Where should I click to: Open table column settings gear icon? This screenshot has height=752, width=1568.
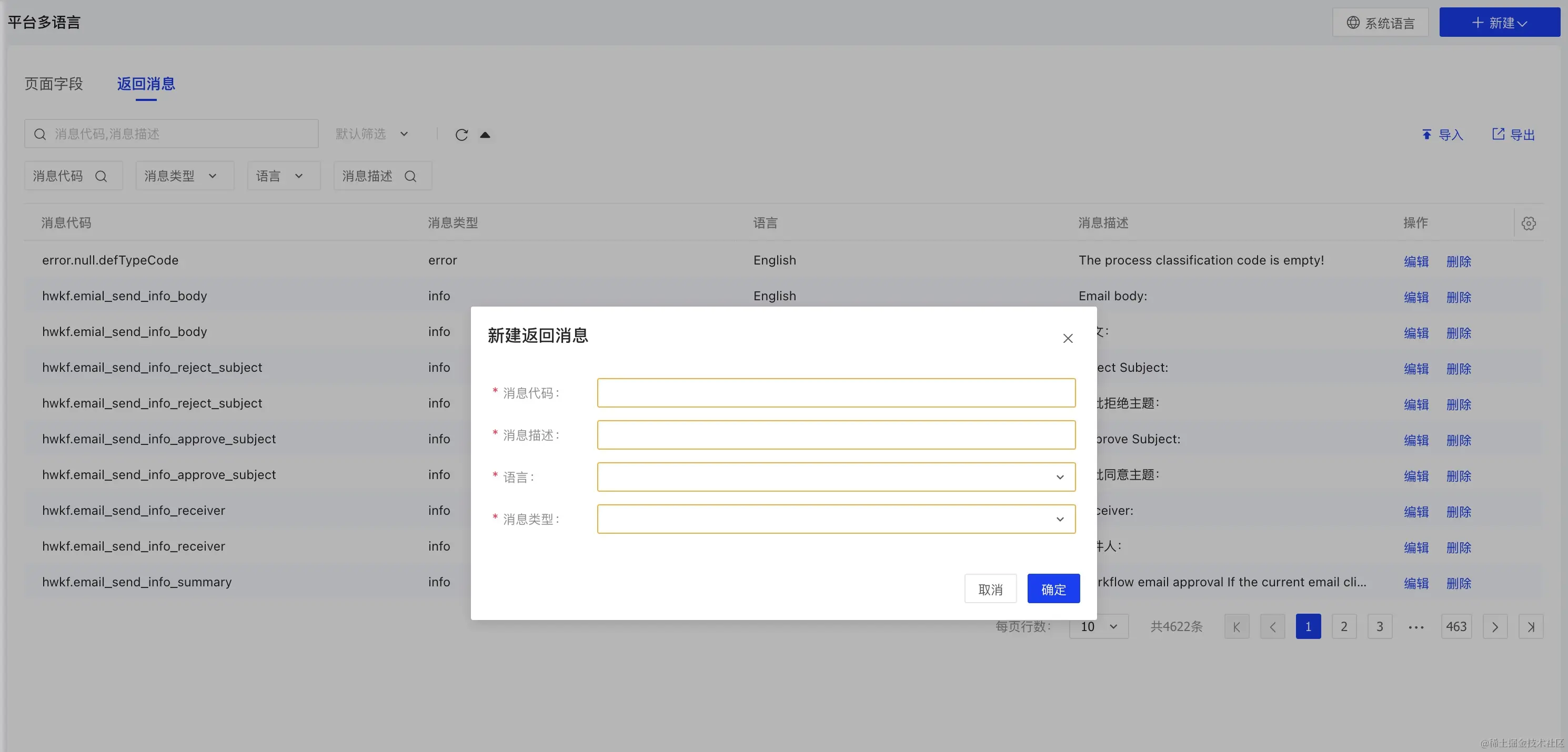click(x=1529, y=223)
